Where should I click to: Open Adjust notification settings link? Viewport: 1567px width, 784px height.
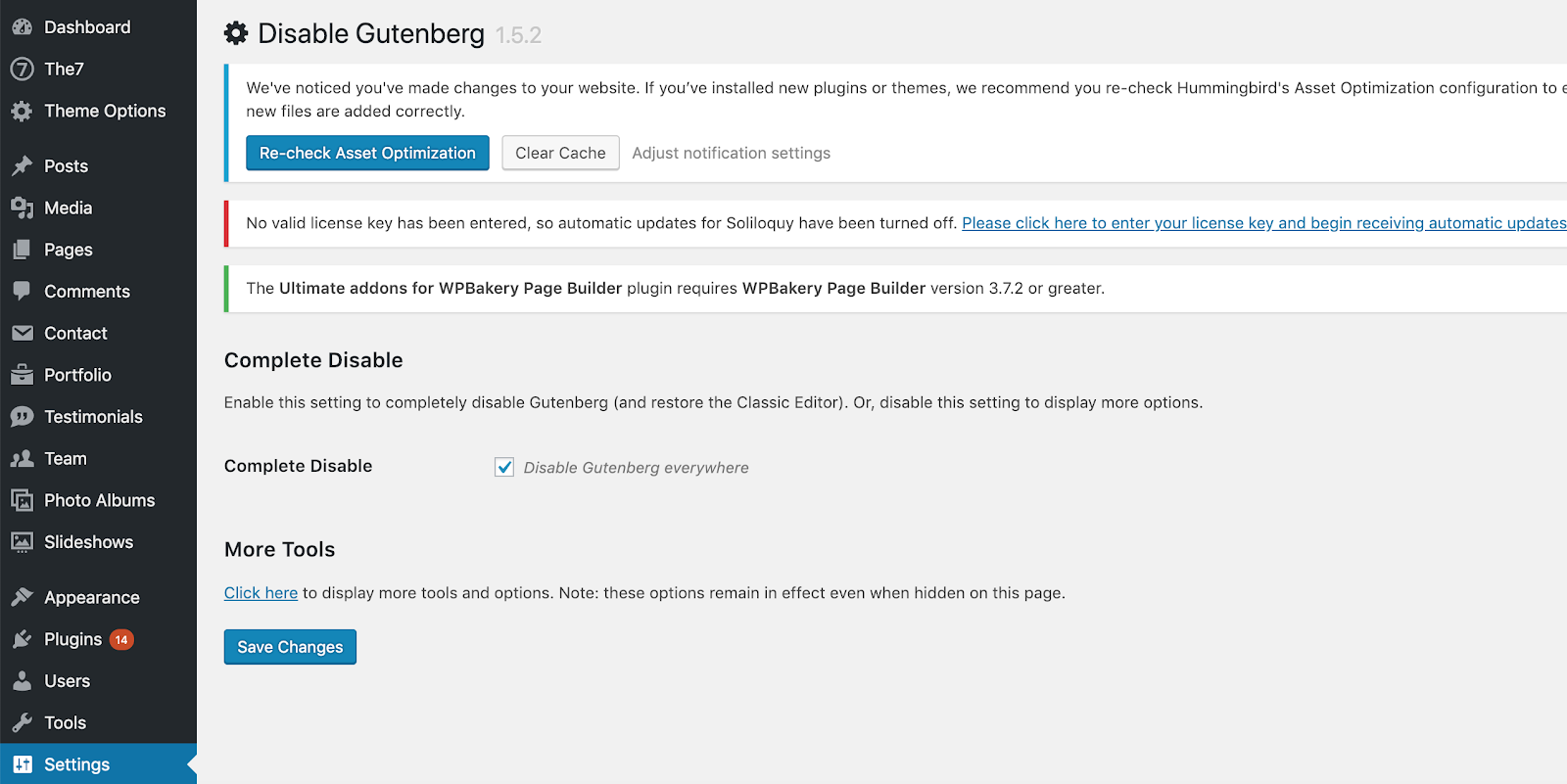[x=731, y=153]
